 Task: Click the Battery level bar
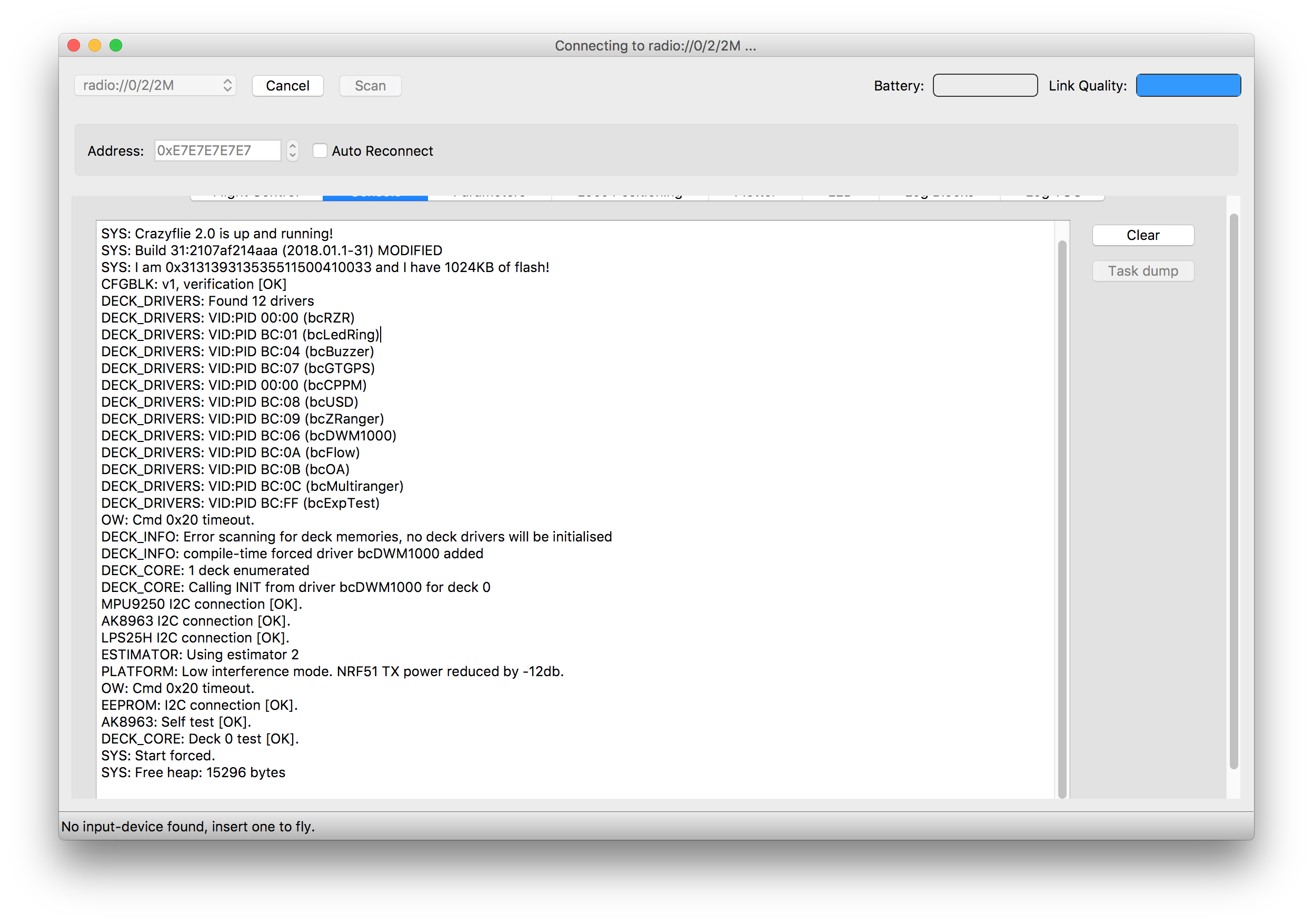pos(984,86)
